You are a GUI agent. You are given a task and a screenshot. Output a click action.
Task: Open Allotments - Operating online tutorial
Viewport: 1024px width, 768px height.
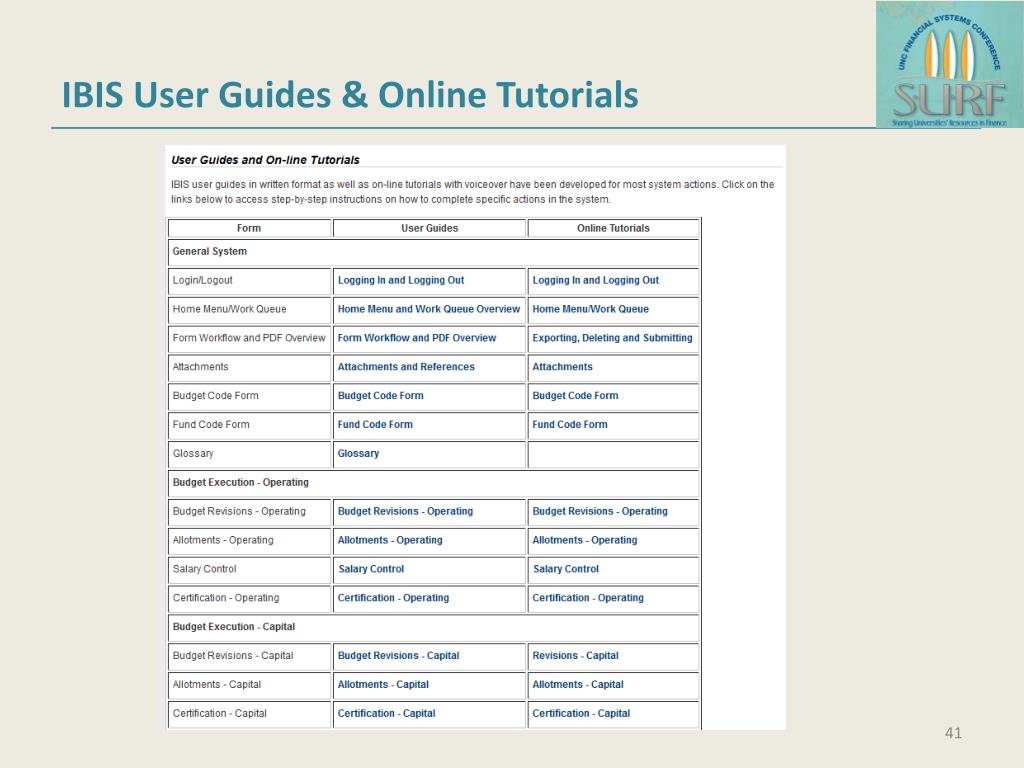coord(584,541)
